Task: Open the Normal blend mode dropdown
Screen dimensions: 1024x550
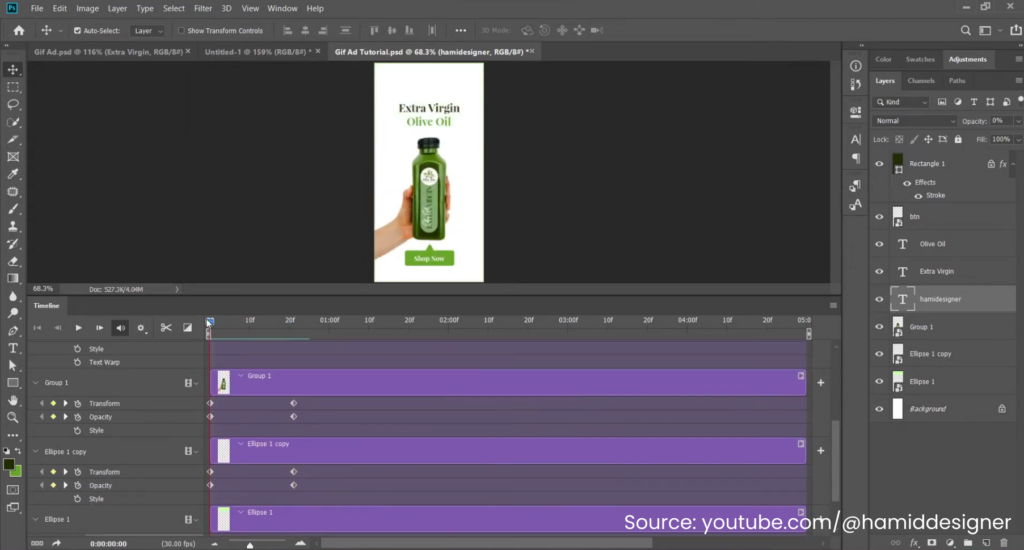Action: [x=915, y=121]
